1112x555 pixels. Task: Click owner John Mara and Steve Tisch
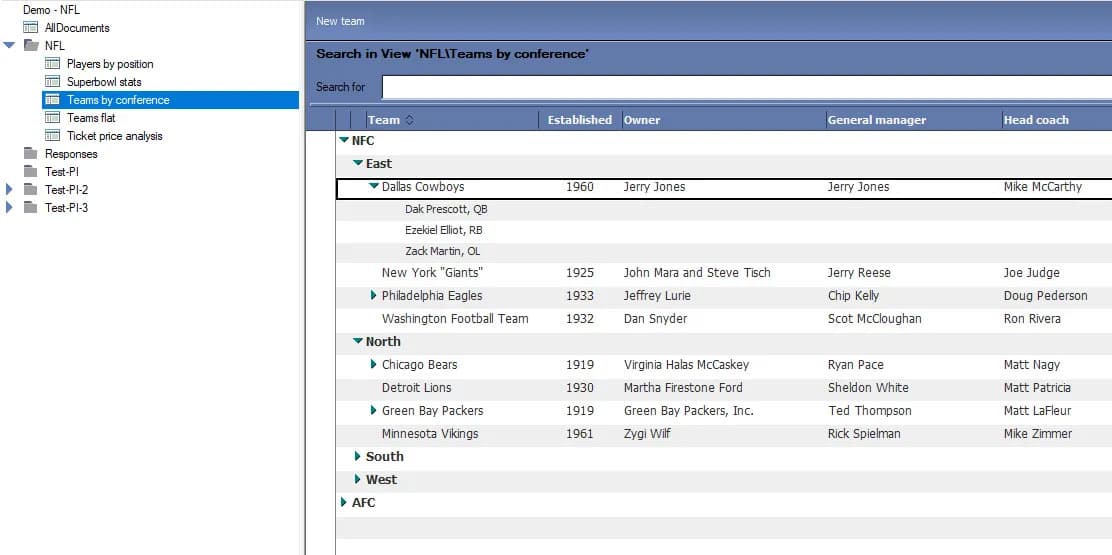pos(696,272)
